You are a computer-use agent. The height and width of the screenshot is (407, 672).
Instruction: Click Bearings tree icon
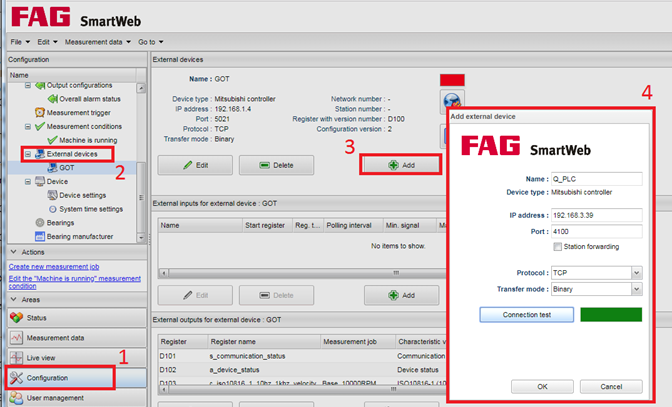click(x=40, y=223)
